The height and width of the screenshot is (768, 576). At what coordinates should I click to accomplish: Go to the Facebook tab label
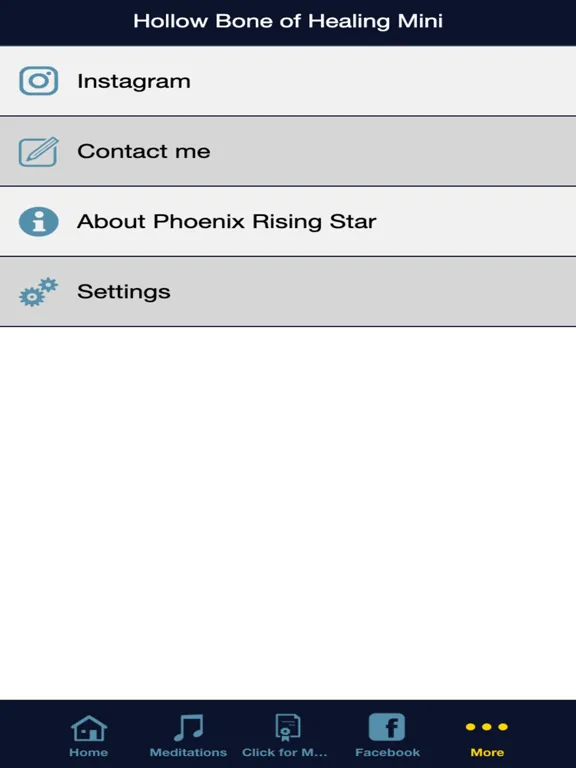click(x=387, y=752)
